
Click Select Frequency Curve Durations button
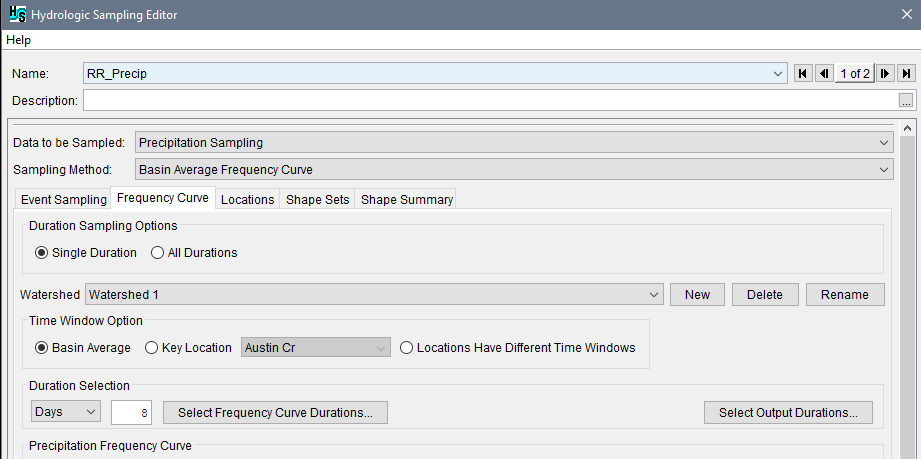(x=275, y=412)
